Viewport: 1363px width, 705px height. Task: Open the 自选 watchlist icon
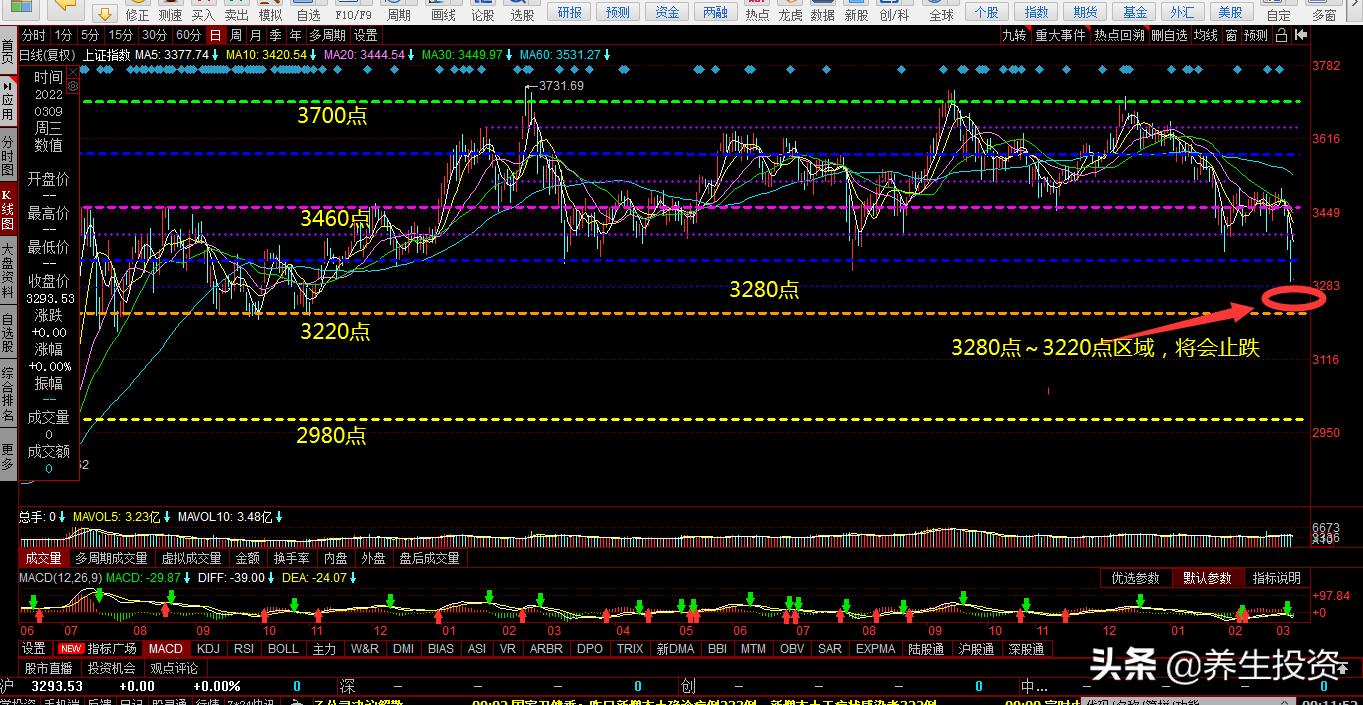click(309, 11)
